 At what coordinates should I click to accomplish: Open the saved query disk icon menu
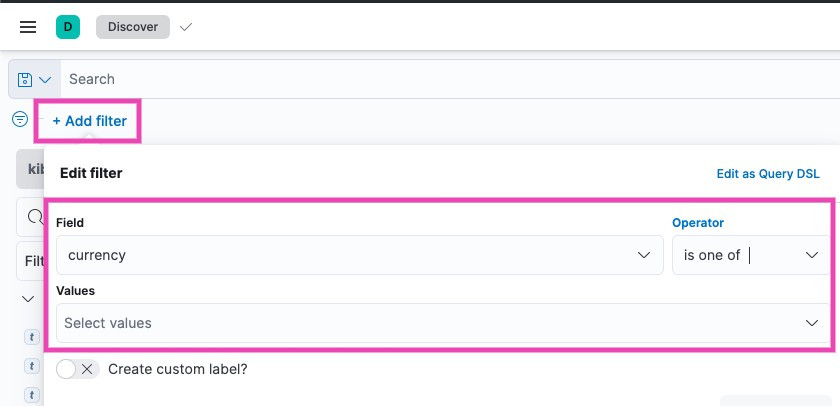coord(34,79)
